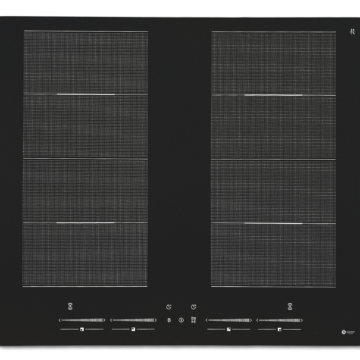This screenshot has height=360, width=360.
Task: Touch the bottom segment of the right cooking zone
Action: coord(273,255)
